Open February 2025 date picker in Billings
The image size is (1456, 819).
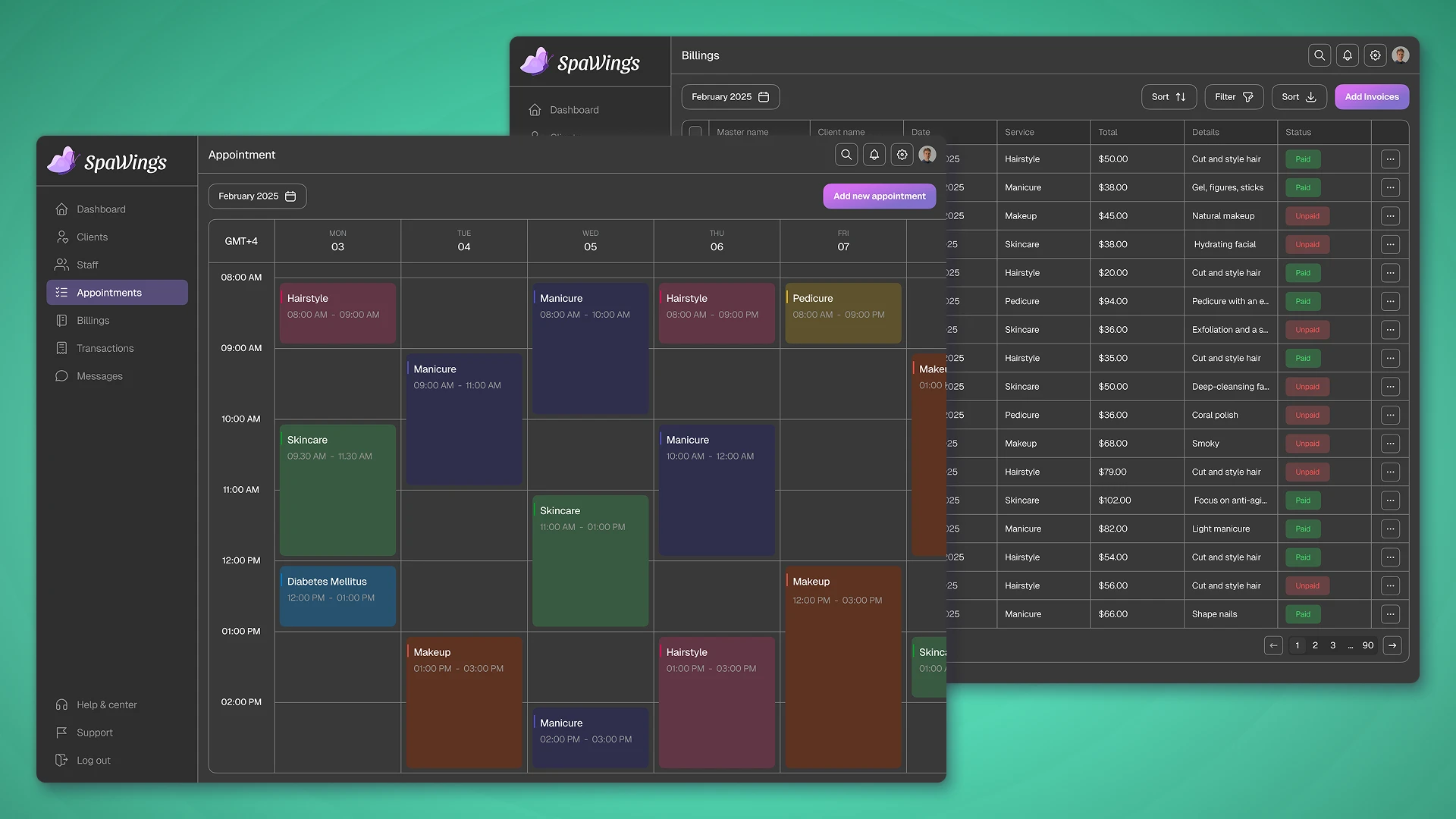click(x=730, y=97)
